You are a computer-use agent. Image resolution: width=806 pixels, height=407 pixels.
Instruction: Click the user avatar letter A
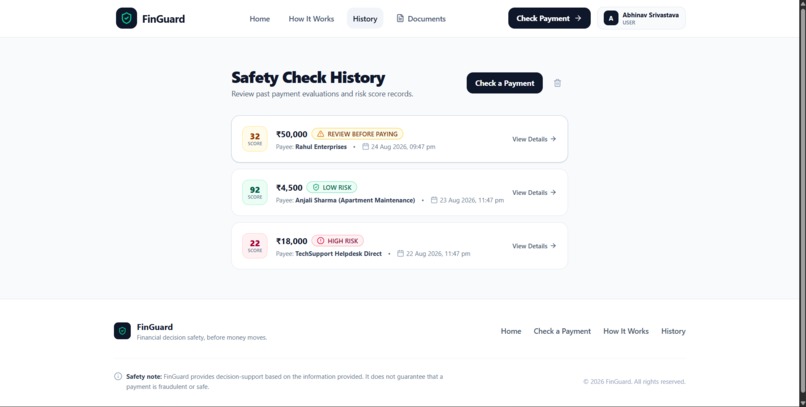tap(611, 18)
